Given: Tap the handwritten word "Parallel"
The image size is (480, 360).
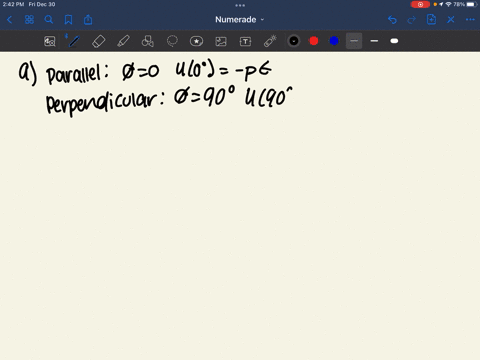Looking at the screenshot, I should [73, 74].
